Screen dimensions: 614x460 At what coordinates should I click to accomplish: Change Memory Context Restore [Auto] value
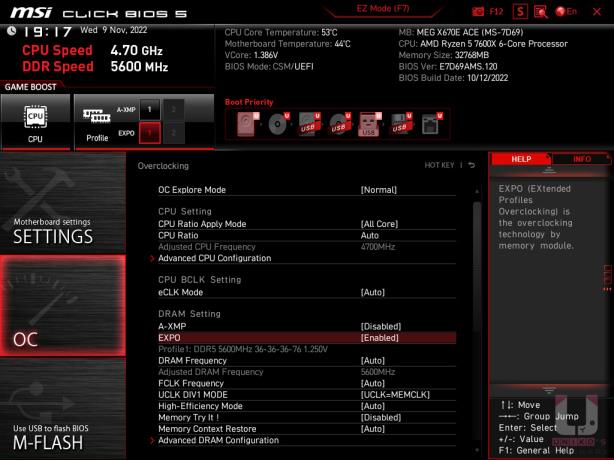(372, 429)
